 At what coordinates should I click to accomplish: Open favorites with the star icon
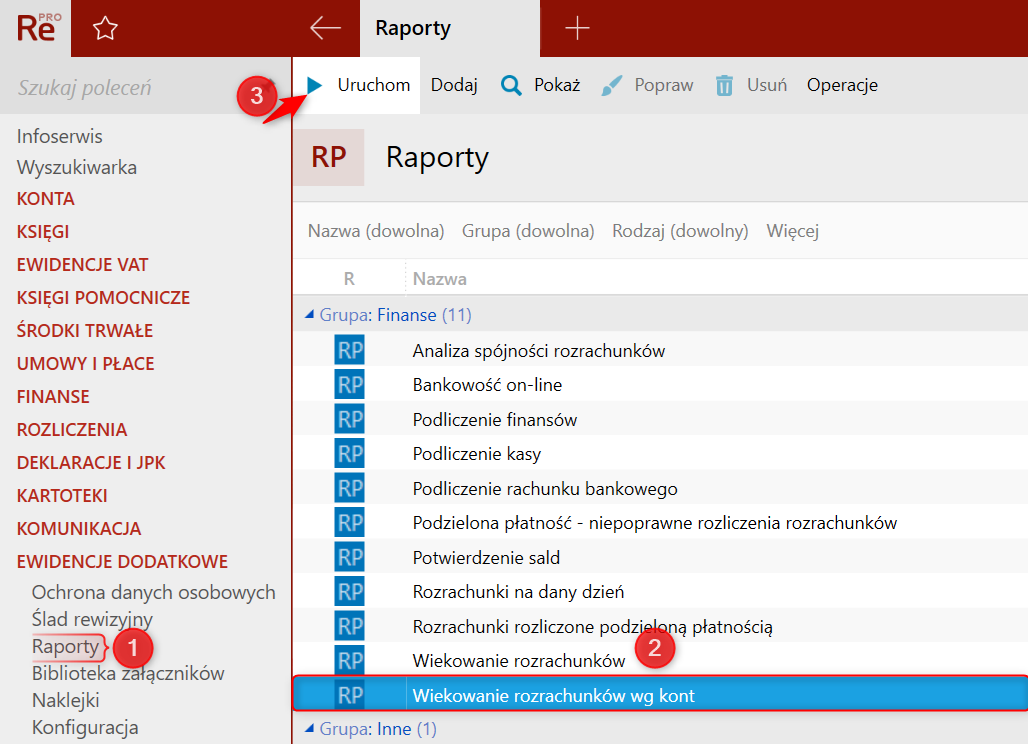tap(105, 28)
